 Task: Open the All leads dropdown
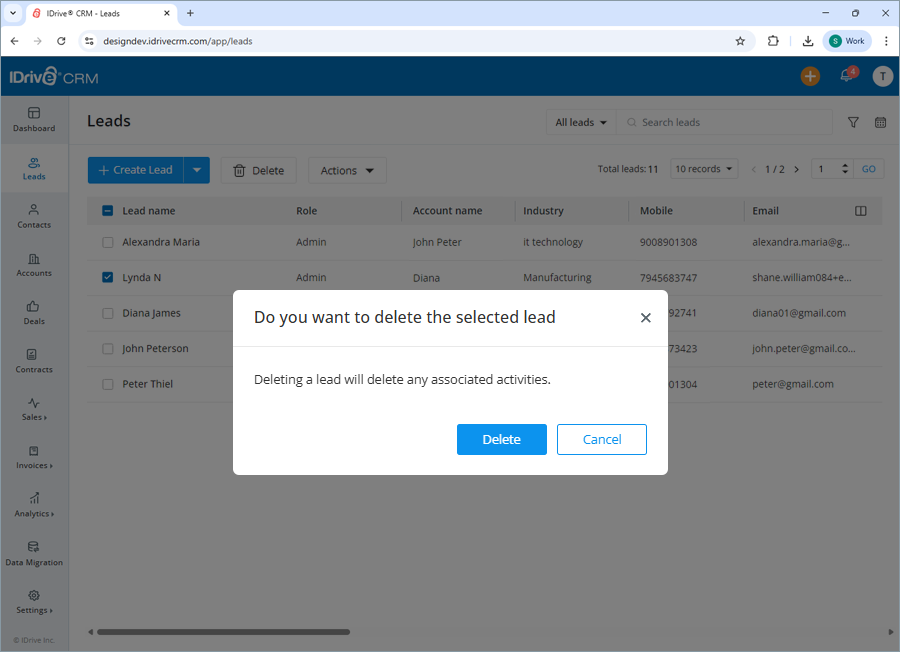tap(580, 122)
